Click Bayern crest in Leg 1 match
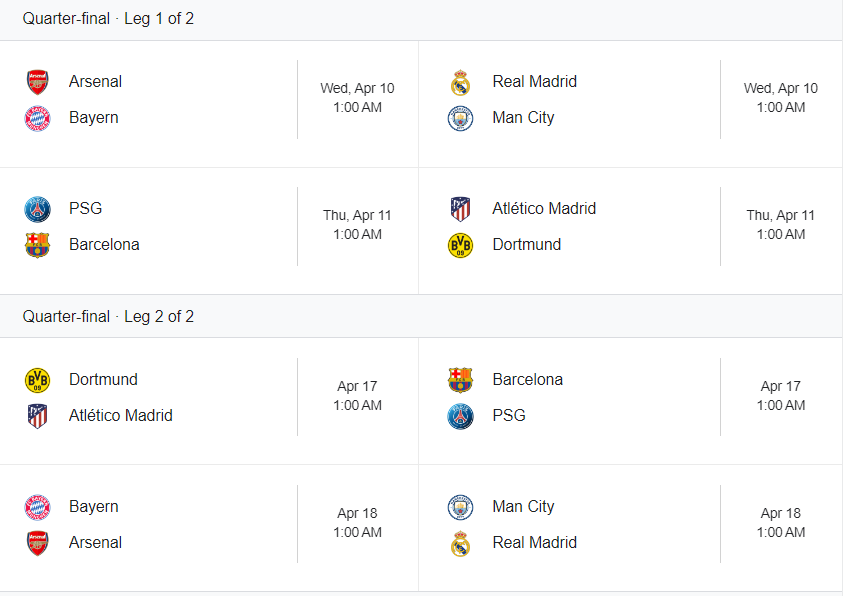Screen dimensions: 843x596 pos(38,118)
